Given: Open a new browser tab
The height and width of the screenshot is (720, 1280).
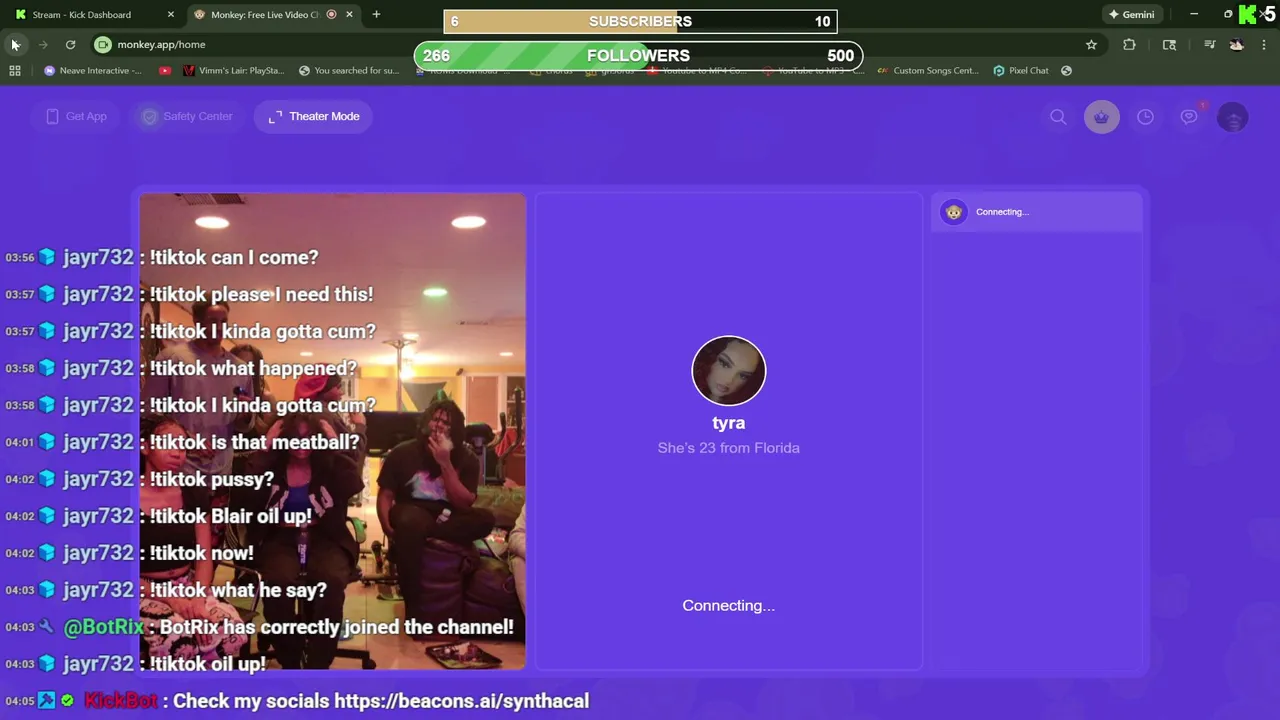Looking at the screenshot, I should tap(376, 15).
